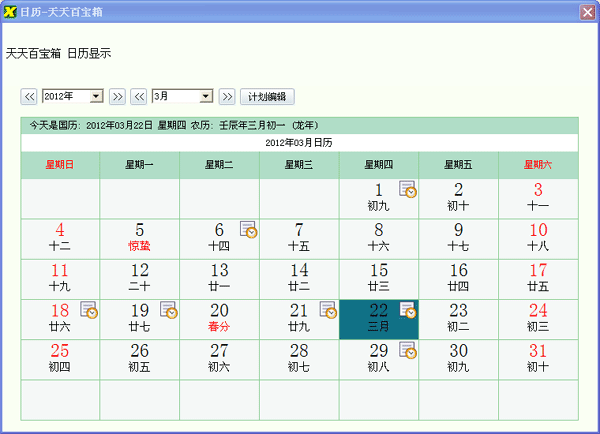
Task: Click the 星期五 column header
Action: (458, 165)
